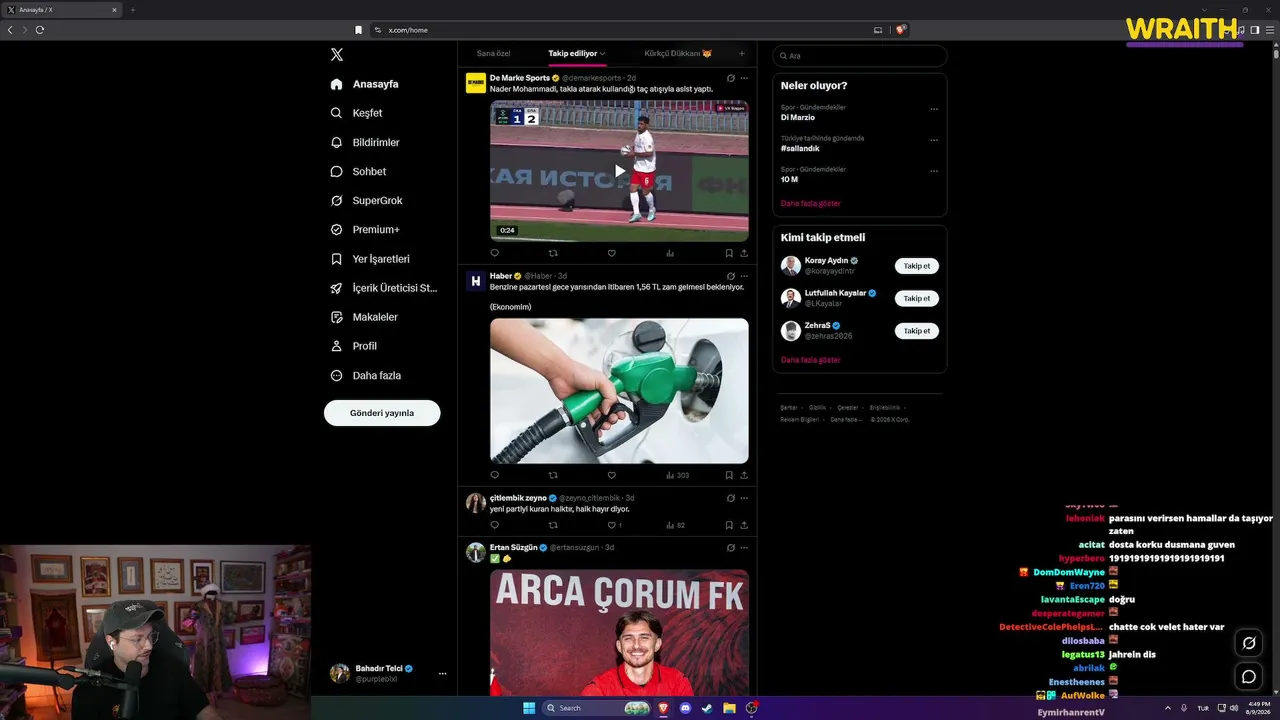Open more options for Di Marzio trend
This screenshot has width=1280, height=720.
pos(934,109)
